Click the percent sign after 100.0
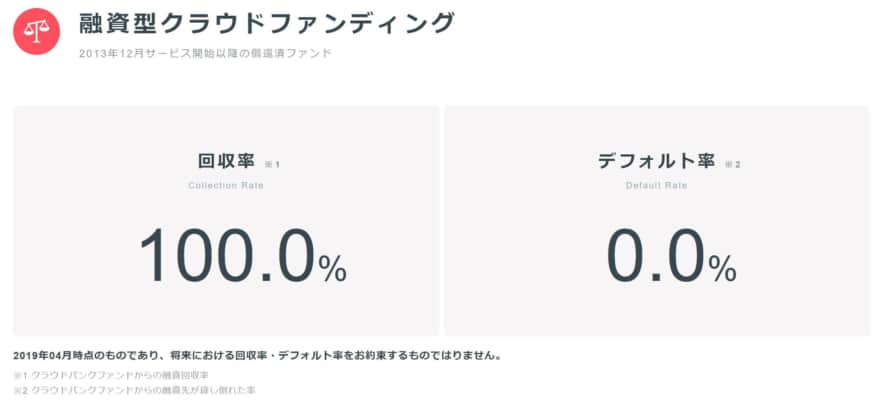 [333, 269]
